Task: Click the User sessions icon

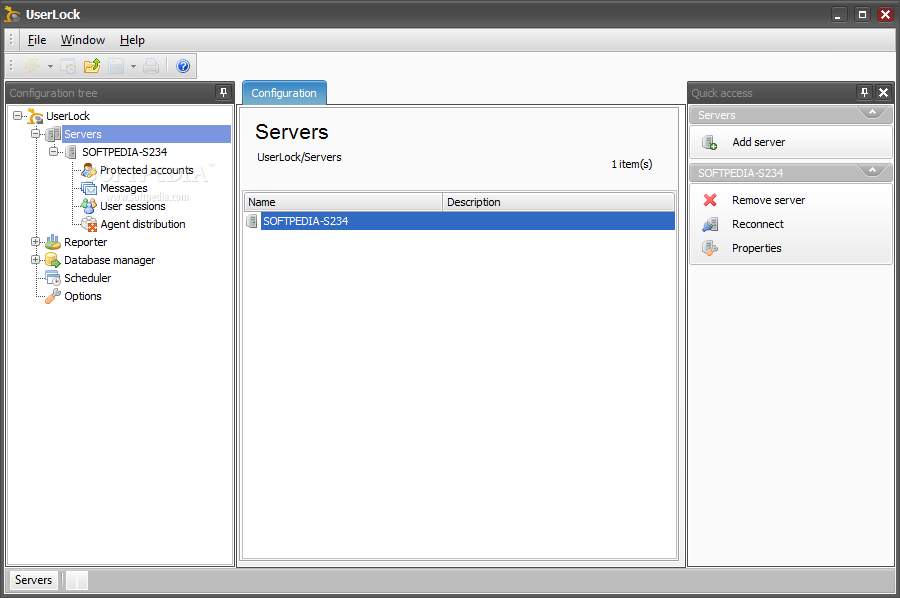Action: pos(88,206)
